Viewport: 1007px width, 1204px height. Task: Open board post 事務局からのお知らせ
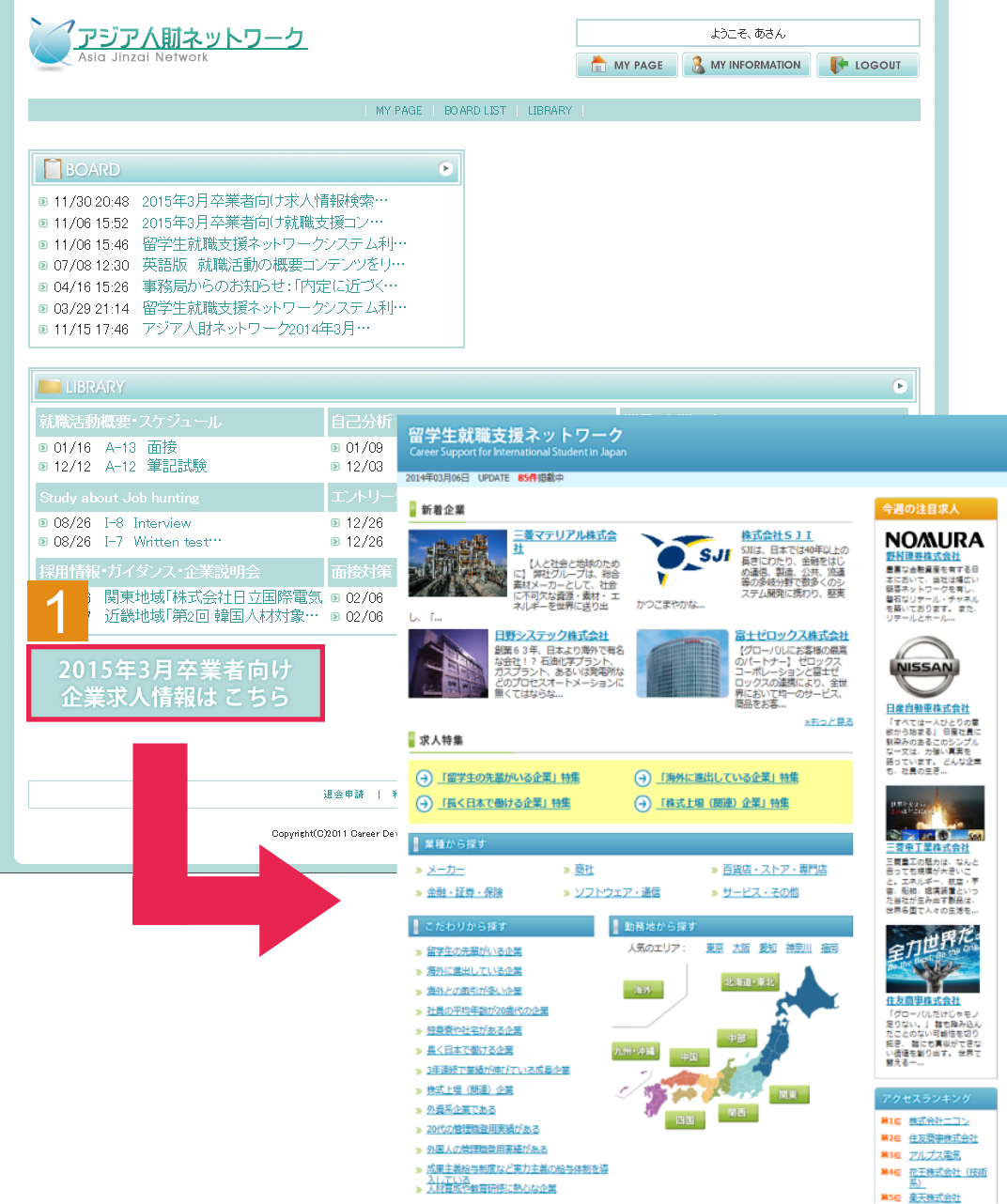(x=270, y=286)
